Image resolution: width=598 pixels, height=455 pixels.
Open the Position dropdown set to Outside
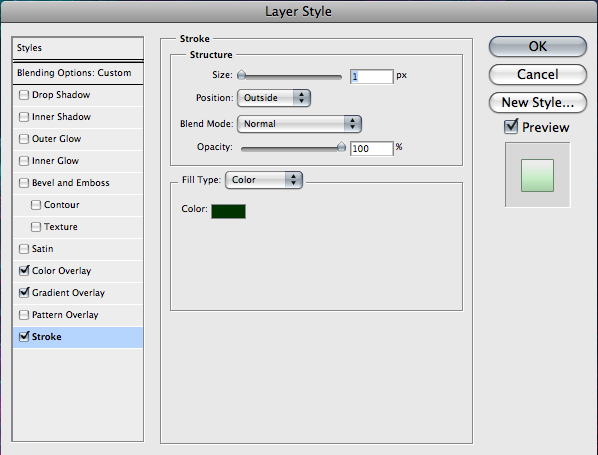click(x=274, y=98)
